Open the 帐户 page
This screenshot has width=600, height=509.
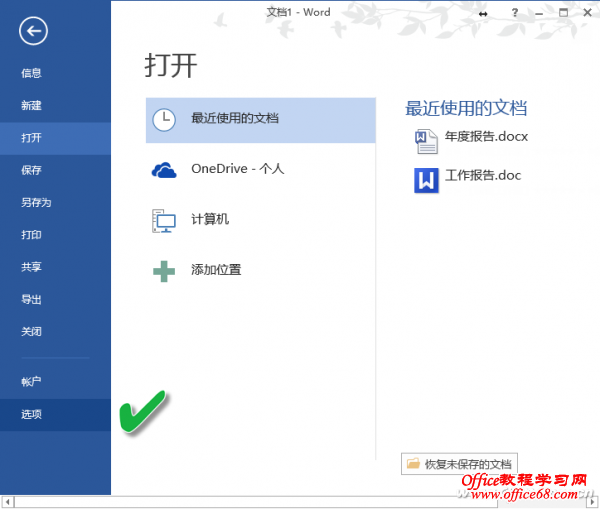[55, 382]
